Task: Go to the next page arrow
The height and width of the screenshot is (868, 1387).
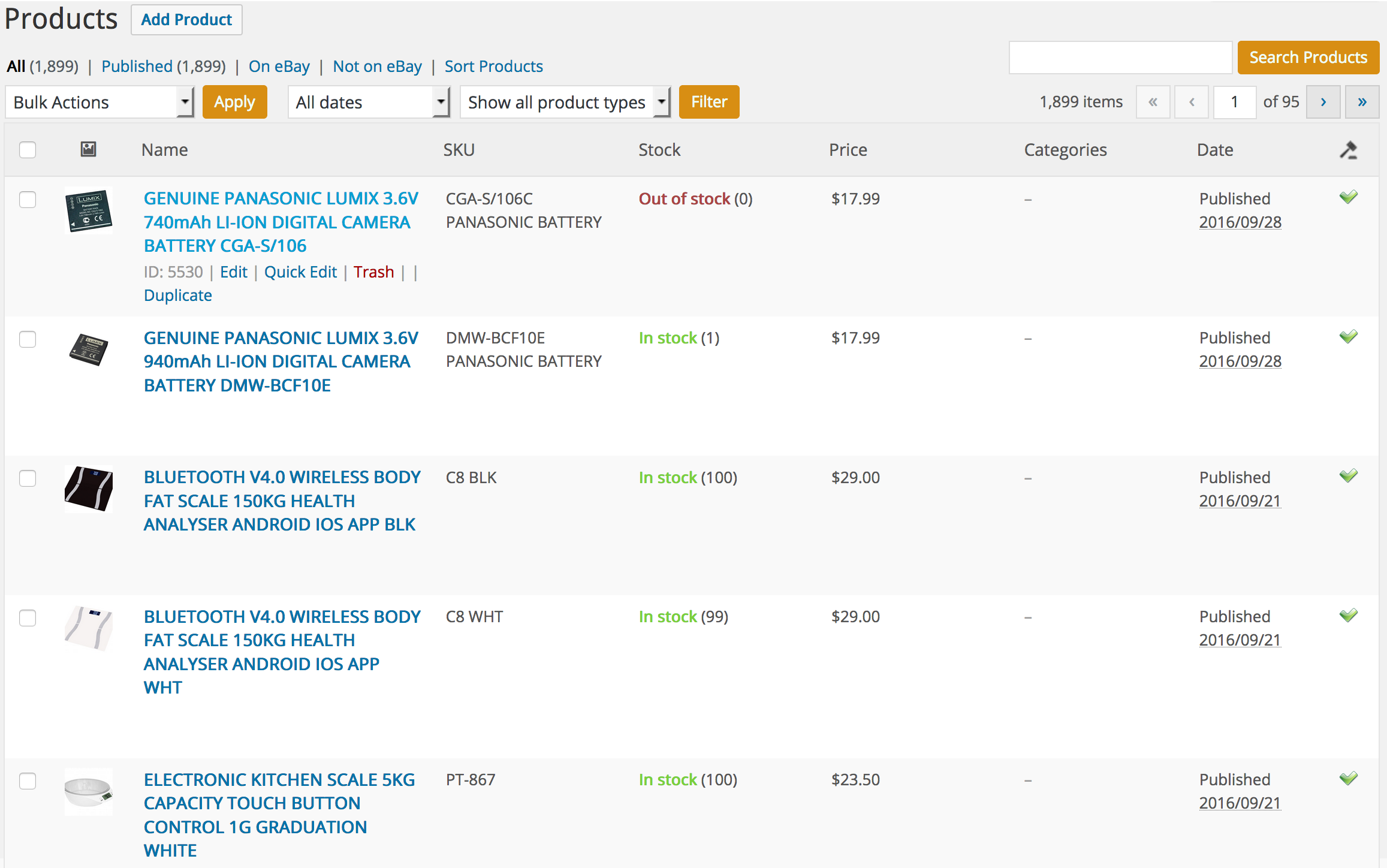Action: [x=1323, y=102]
